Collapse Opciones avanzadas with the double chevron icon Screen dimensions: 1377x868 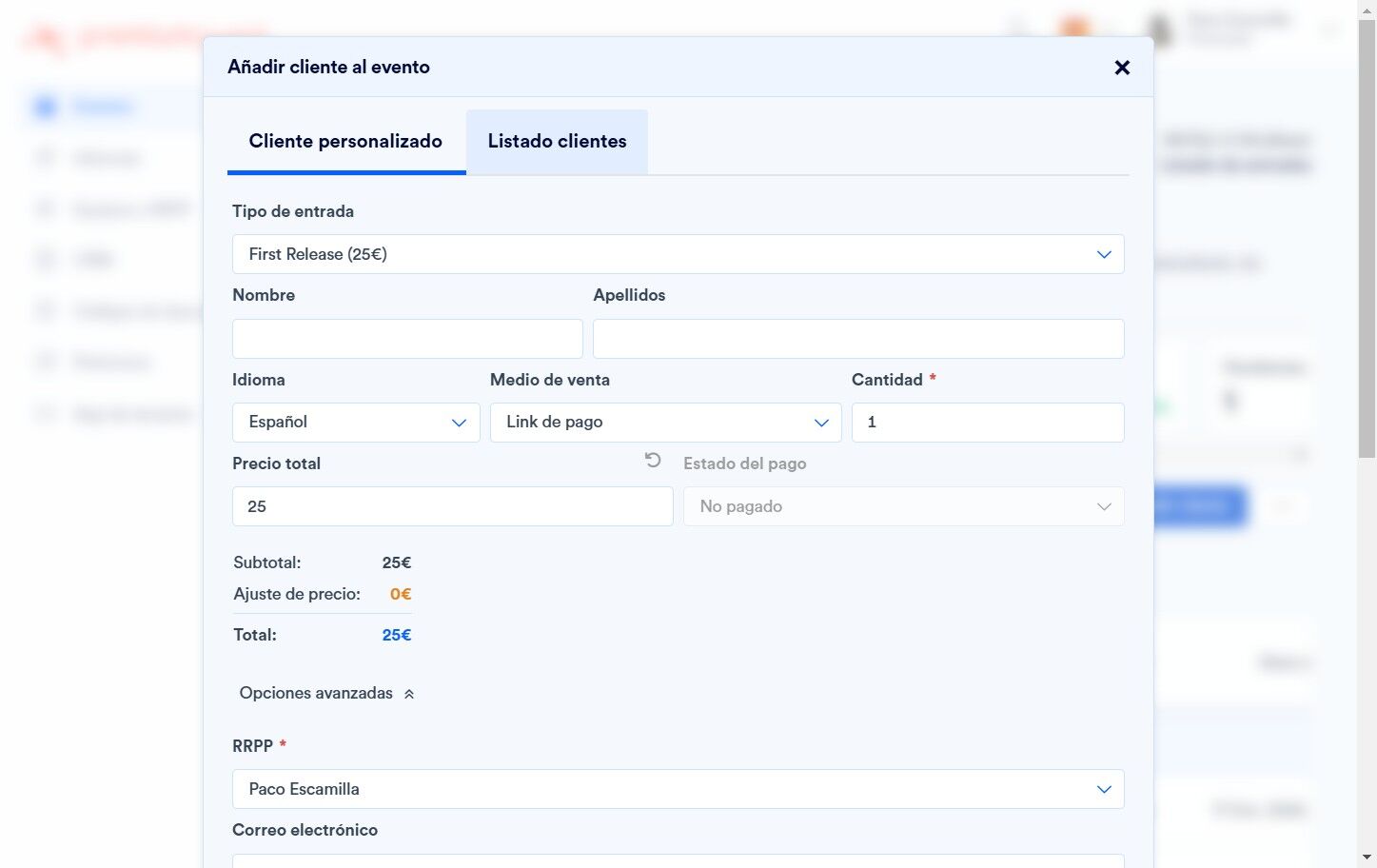click(409, 694)
